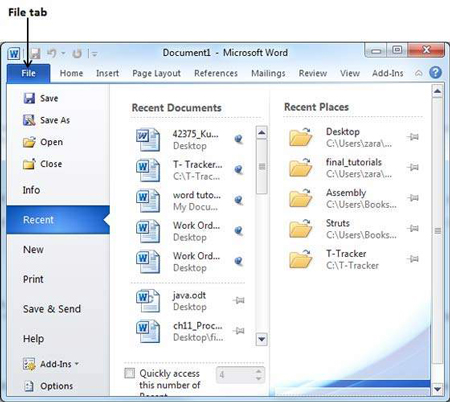Click the Open folder icon in sidebar
The image size is (450, 402).
29,142
